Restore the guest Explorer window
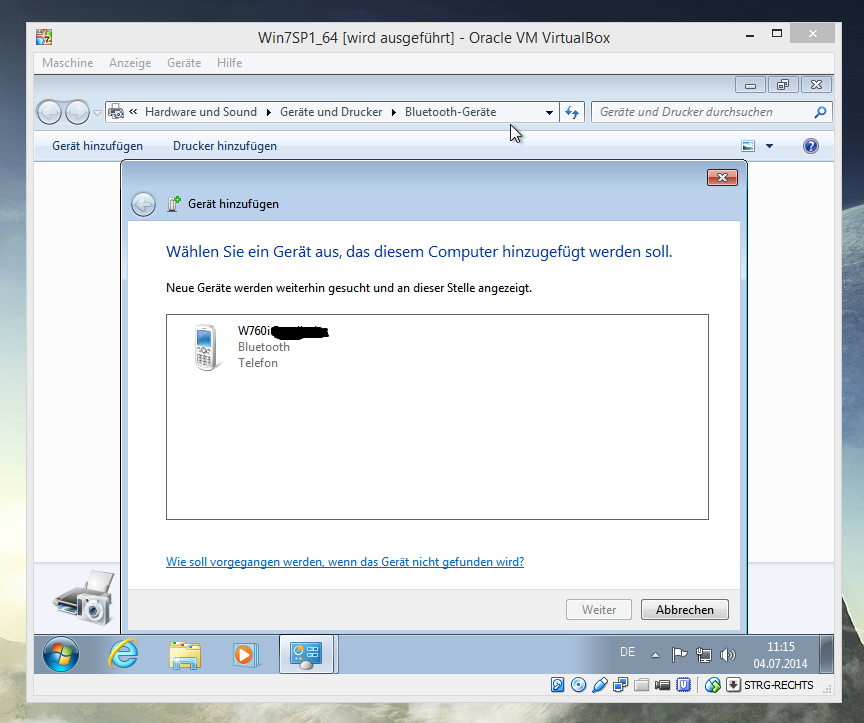This screenshot has width=864, height=723. coord(782,85)
